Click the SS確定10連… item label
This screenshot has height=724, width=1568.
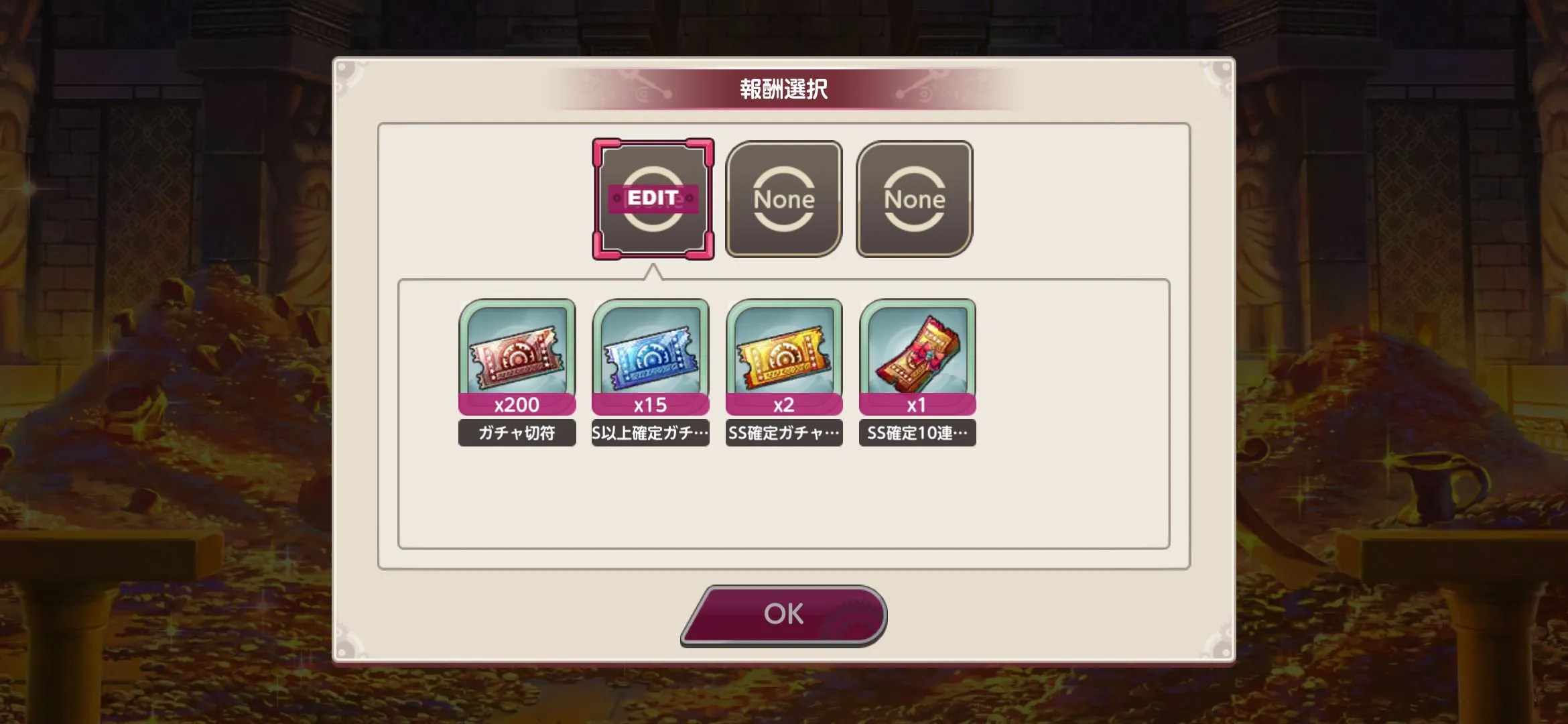tap(917, 433)
